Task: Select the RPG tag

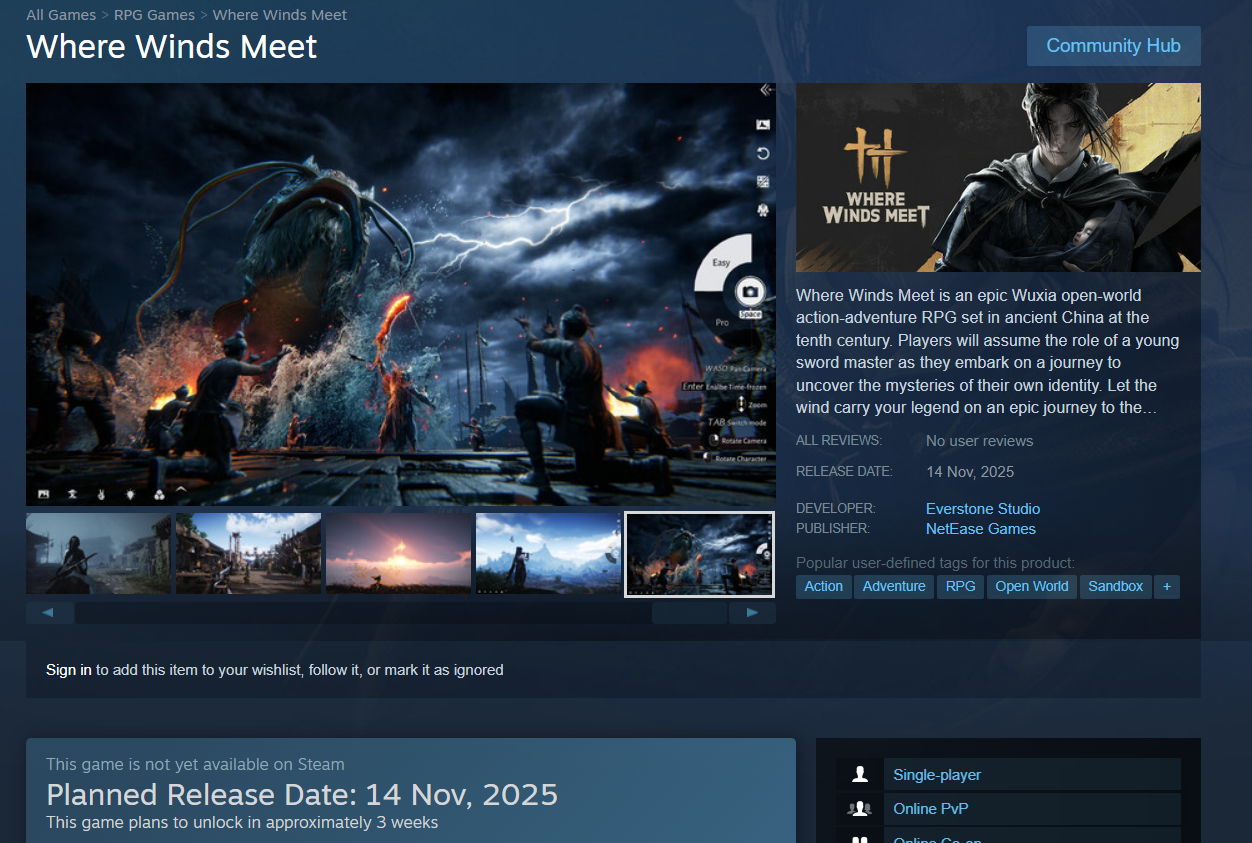Action: 961,587
